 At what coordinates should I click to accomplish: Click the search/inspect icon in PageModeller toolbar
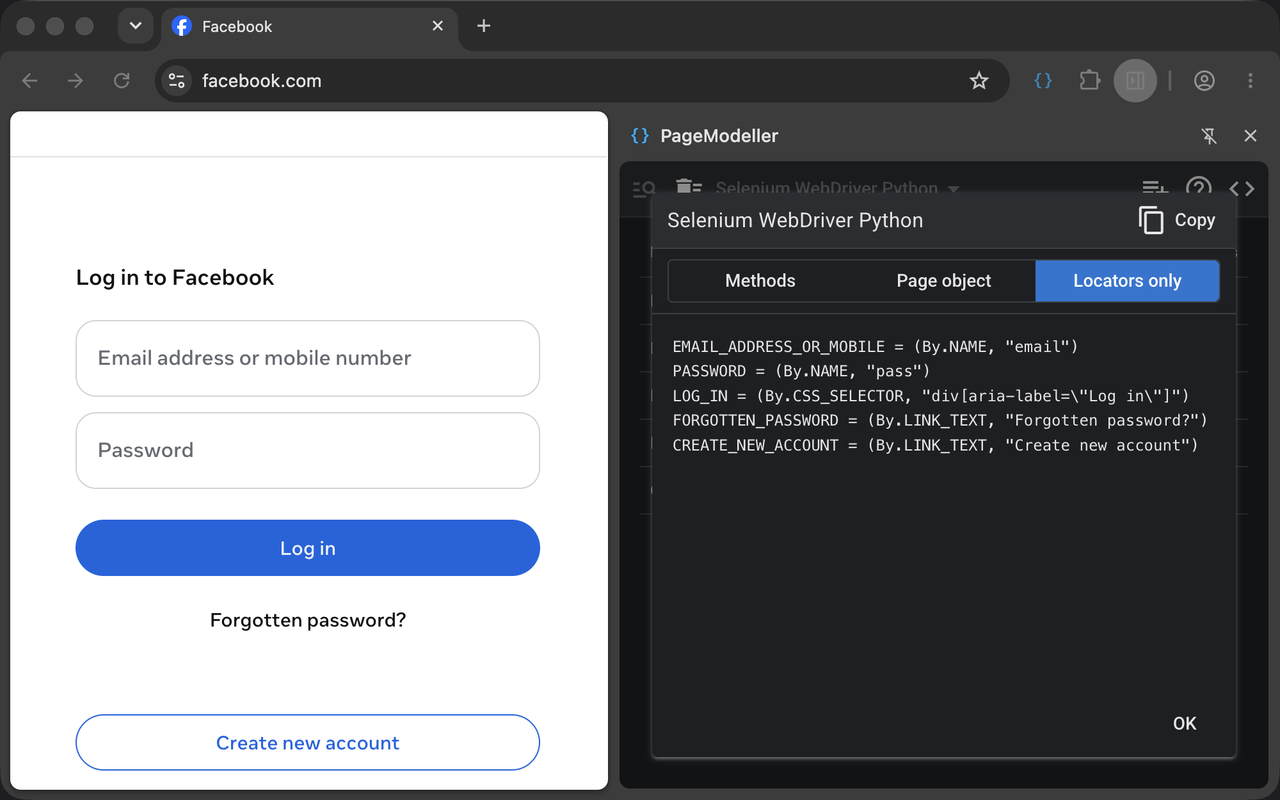[x=645, y=188]
